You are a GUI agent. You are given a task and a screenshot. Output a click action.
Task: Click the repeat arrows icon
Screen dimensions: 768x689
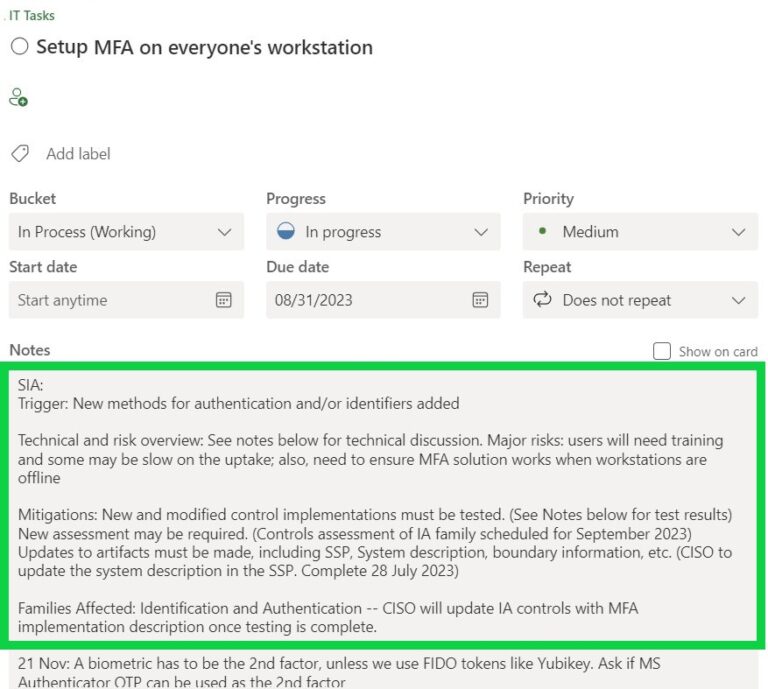click(542, 299)
